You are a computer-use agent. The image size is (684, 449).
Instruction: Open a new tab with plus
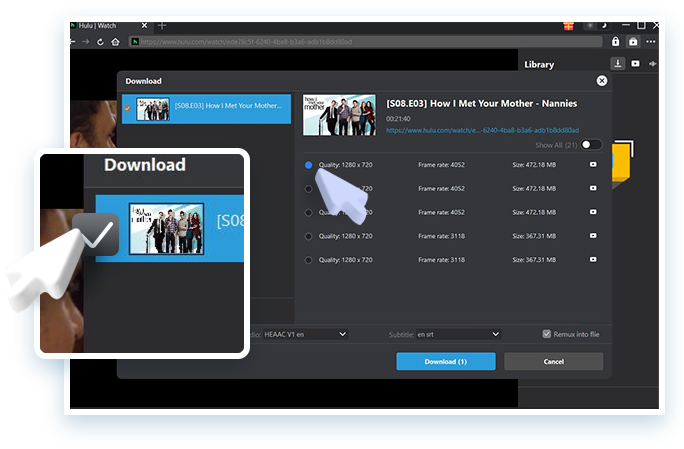point(162,26)
